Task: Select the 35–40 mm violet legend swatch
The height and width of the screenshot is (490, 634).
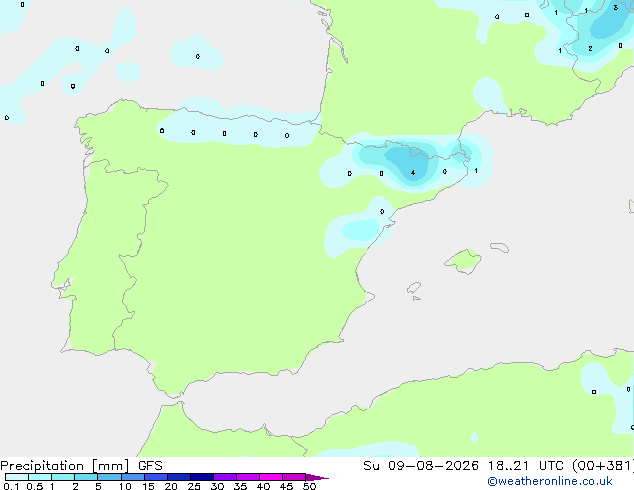Action: coord(248,477)
